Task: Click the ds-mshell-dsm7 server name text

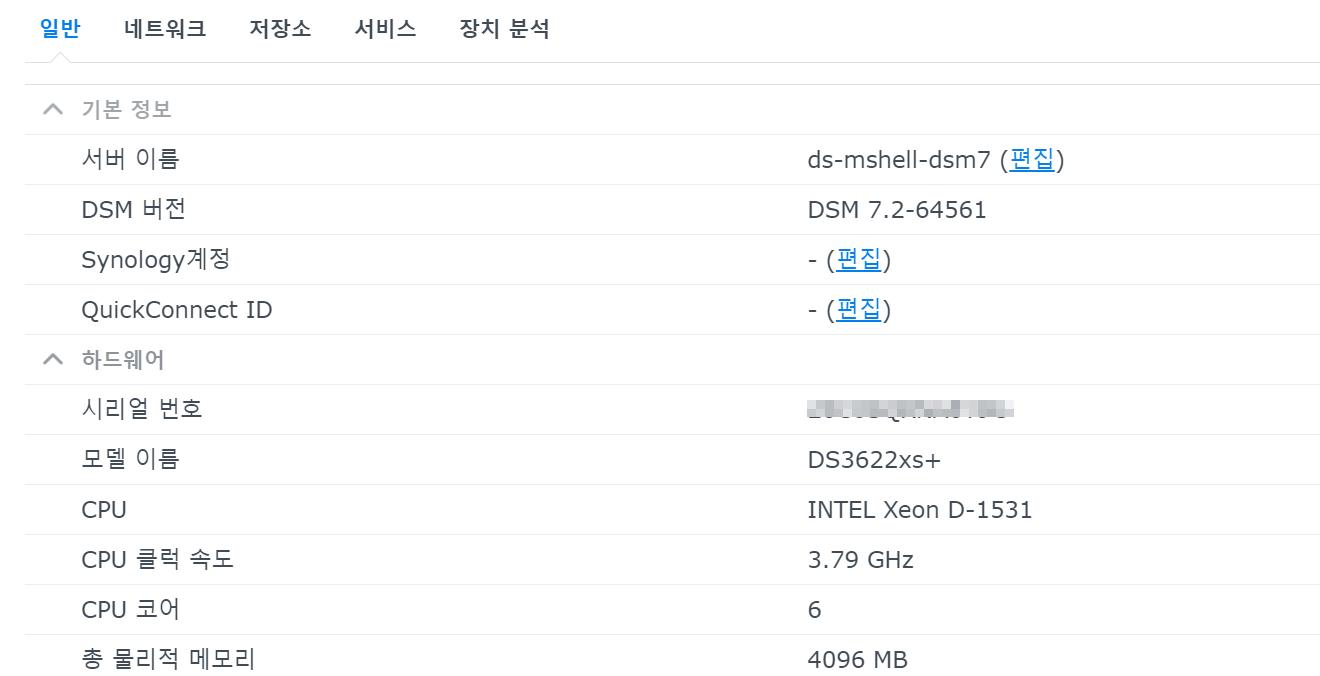Action: tap(898, 159)
